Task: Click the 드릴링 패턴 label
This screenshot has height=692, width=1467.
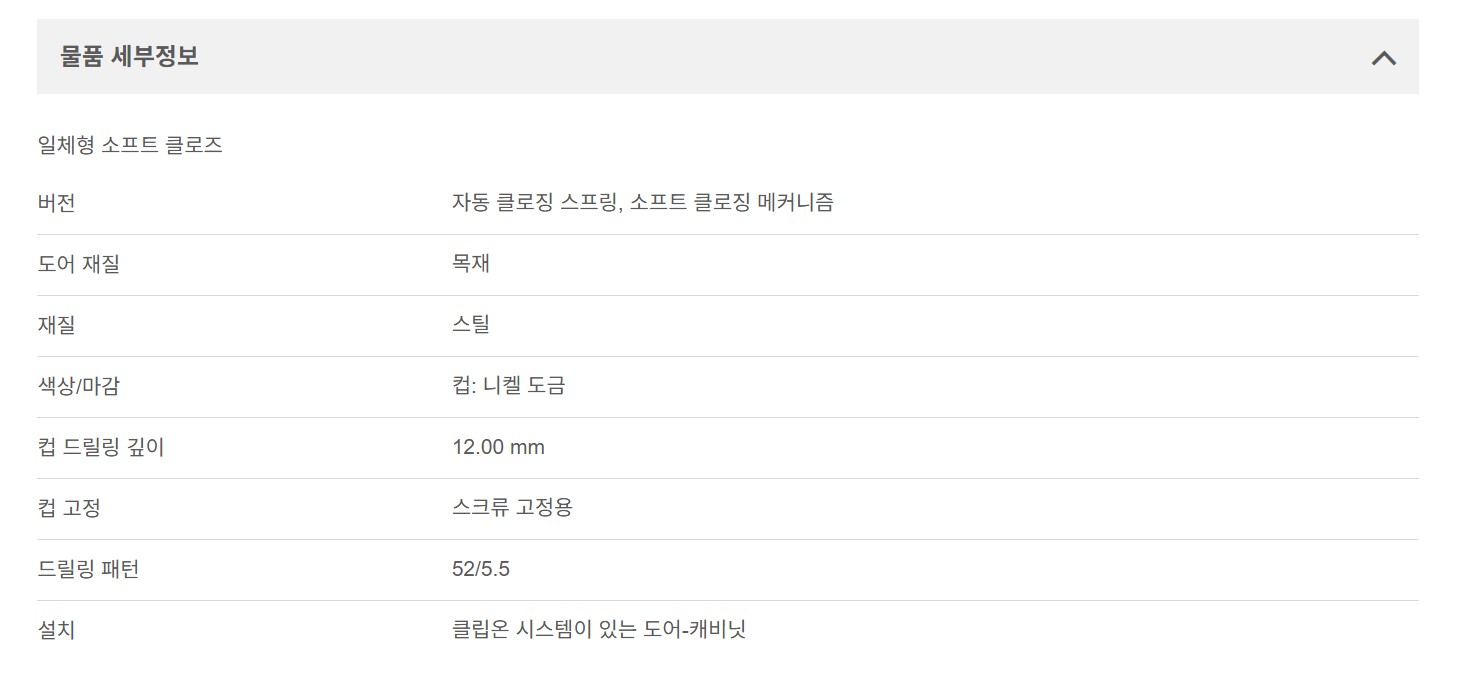Action: [88, 570]
